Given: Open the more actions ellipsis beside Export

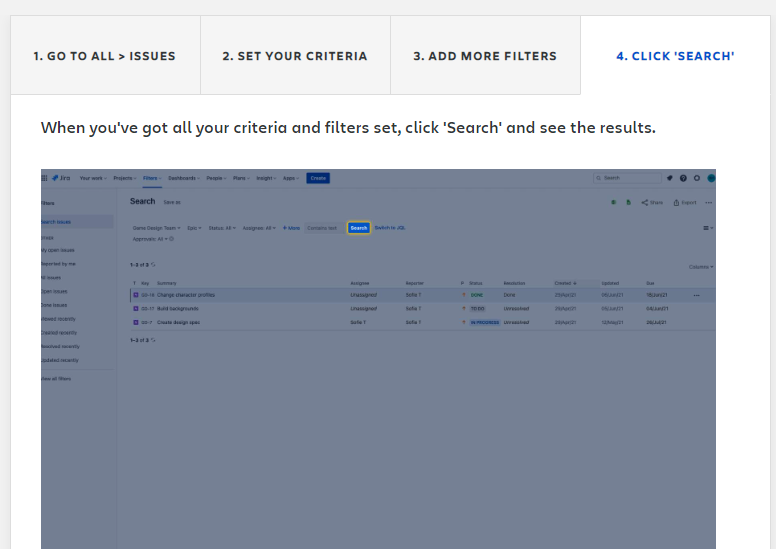Looking at the screenshot, I should tap(709, 202).
